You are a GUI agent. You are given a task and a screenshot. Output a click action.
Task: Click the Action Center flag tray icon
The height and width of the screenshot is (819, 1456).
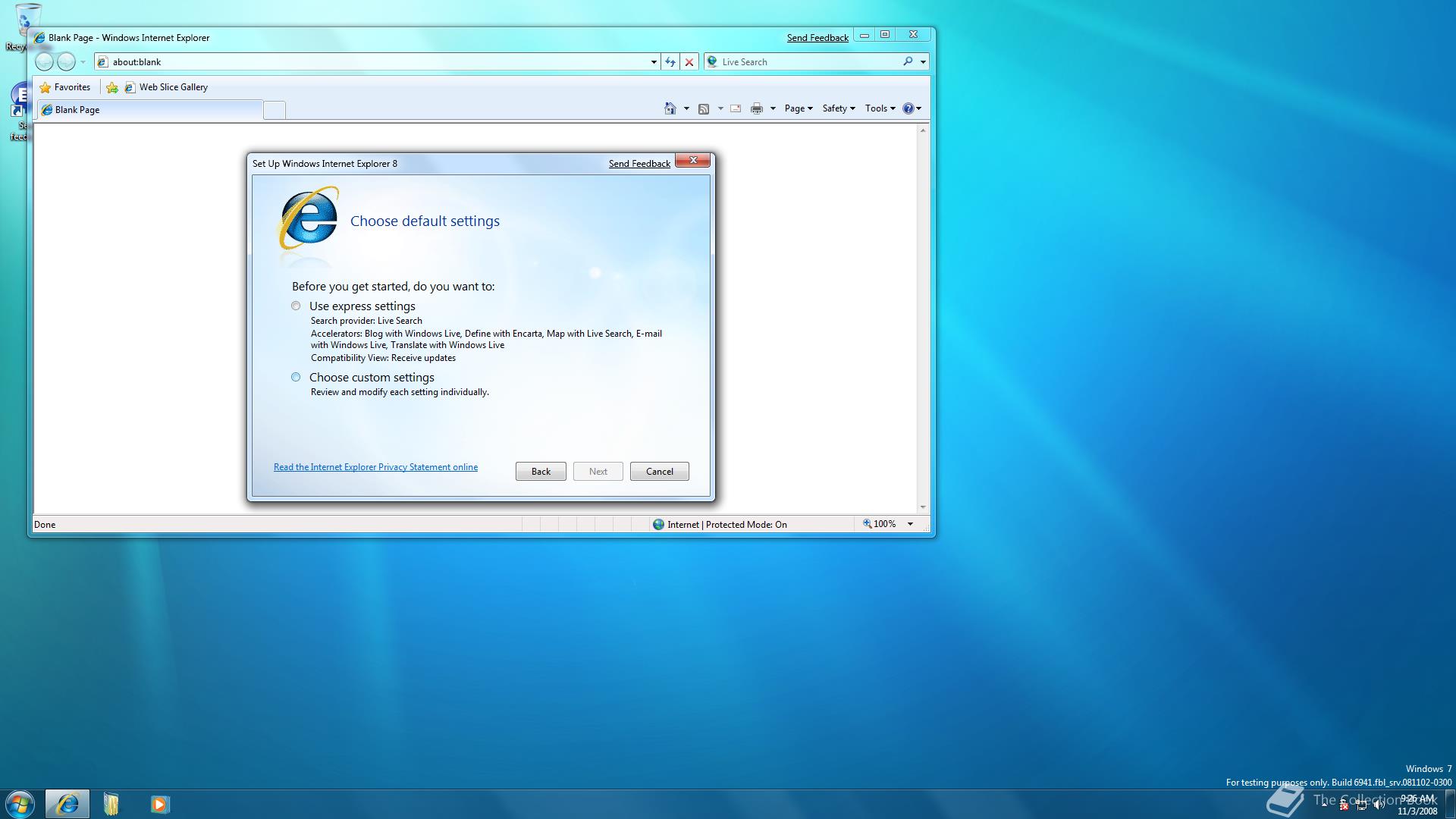tap(1344, 805)
